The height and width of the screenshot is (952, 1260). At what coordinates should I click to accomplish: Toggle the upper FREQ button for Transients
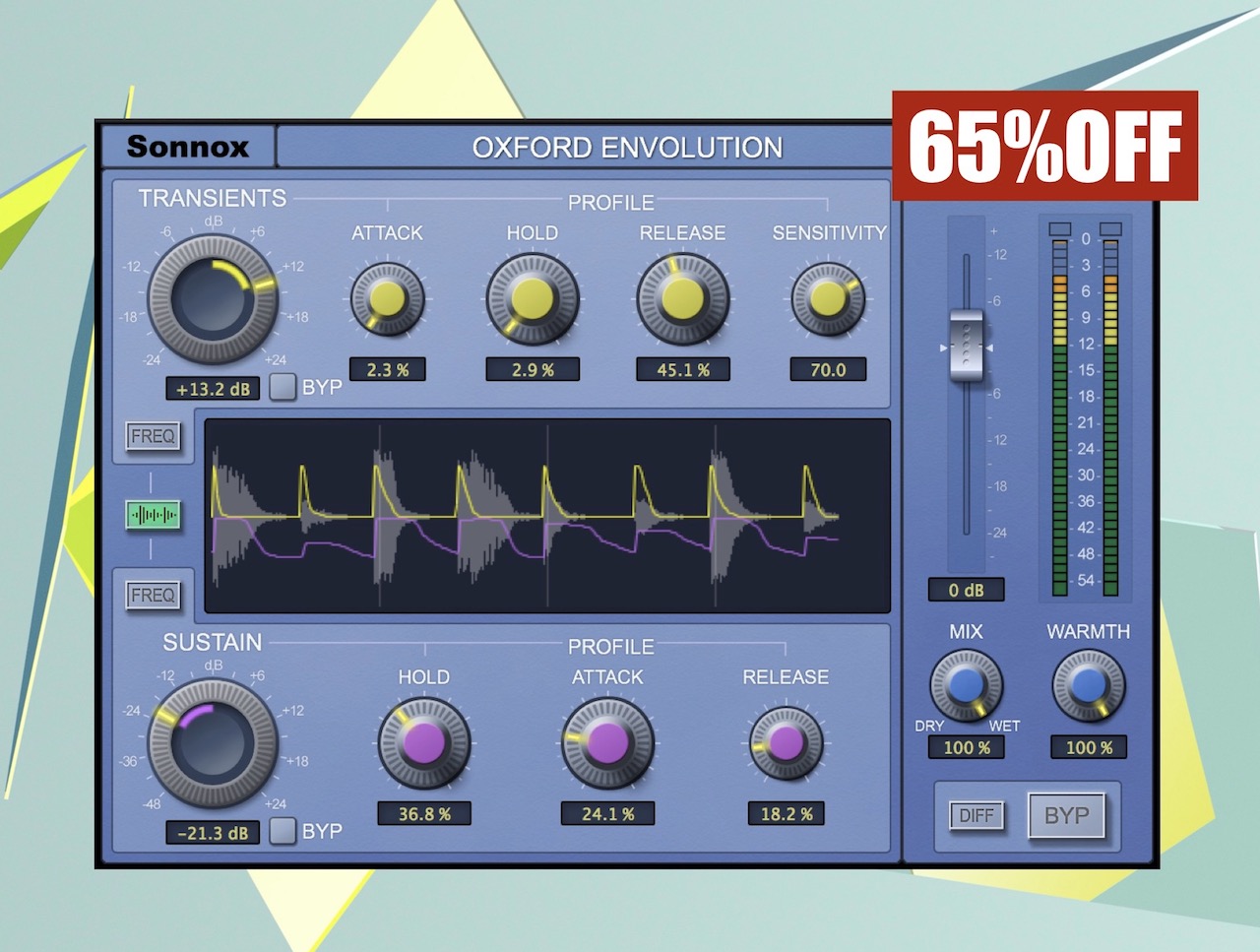[154, 436]
